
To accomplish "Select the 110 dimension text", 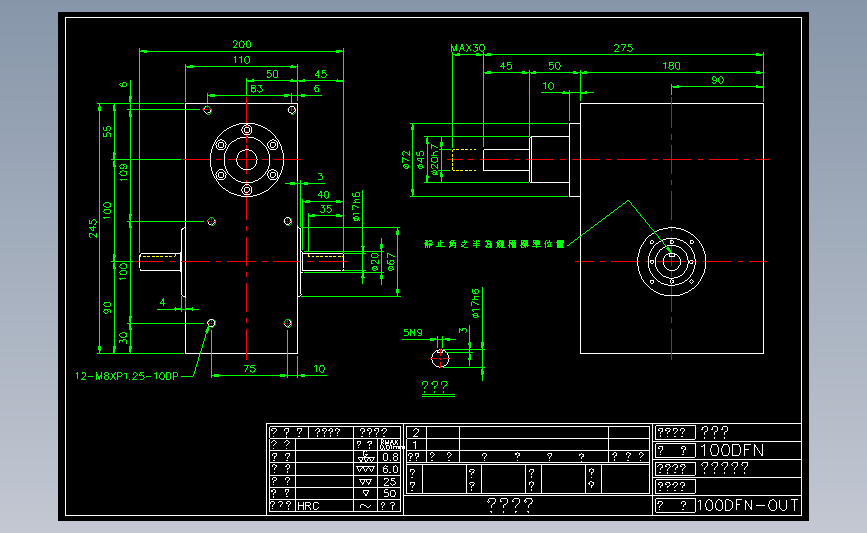I will pos(242,60).
